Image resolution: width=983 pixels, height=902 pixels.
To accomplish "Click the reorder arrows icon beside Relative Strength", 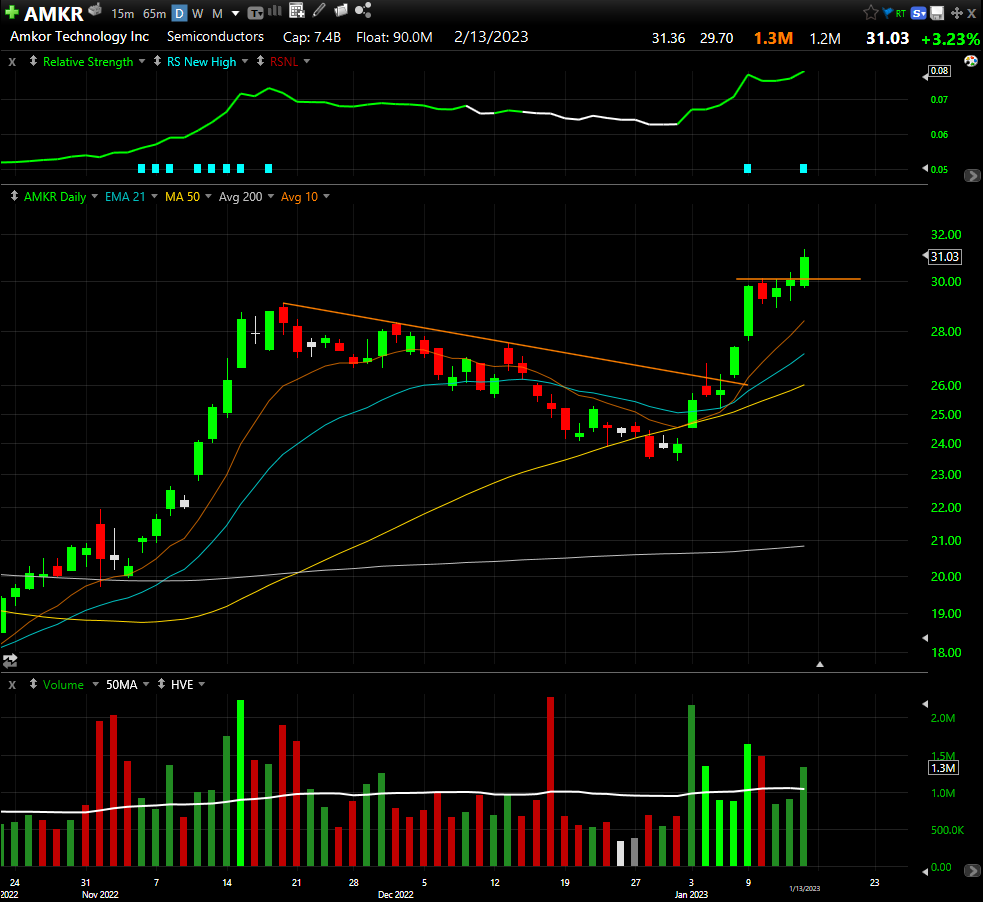I will (x=33, y=61).
